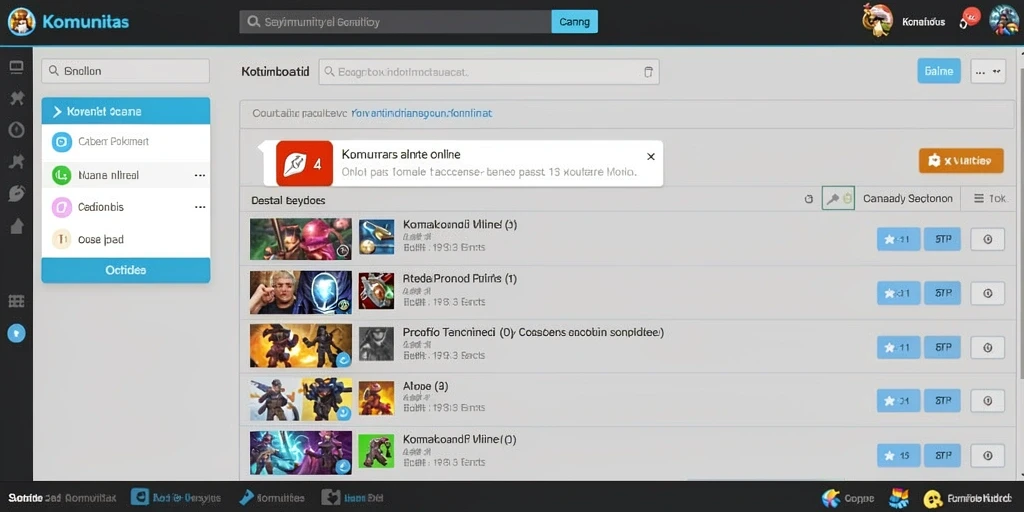1024x512 pixels.
Task: Click the blue Octides button
Action: [x=126, y=270]
